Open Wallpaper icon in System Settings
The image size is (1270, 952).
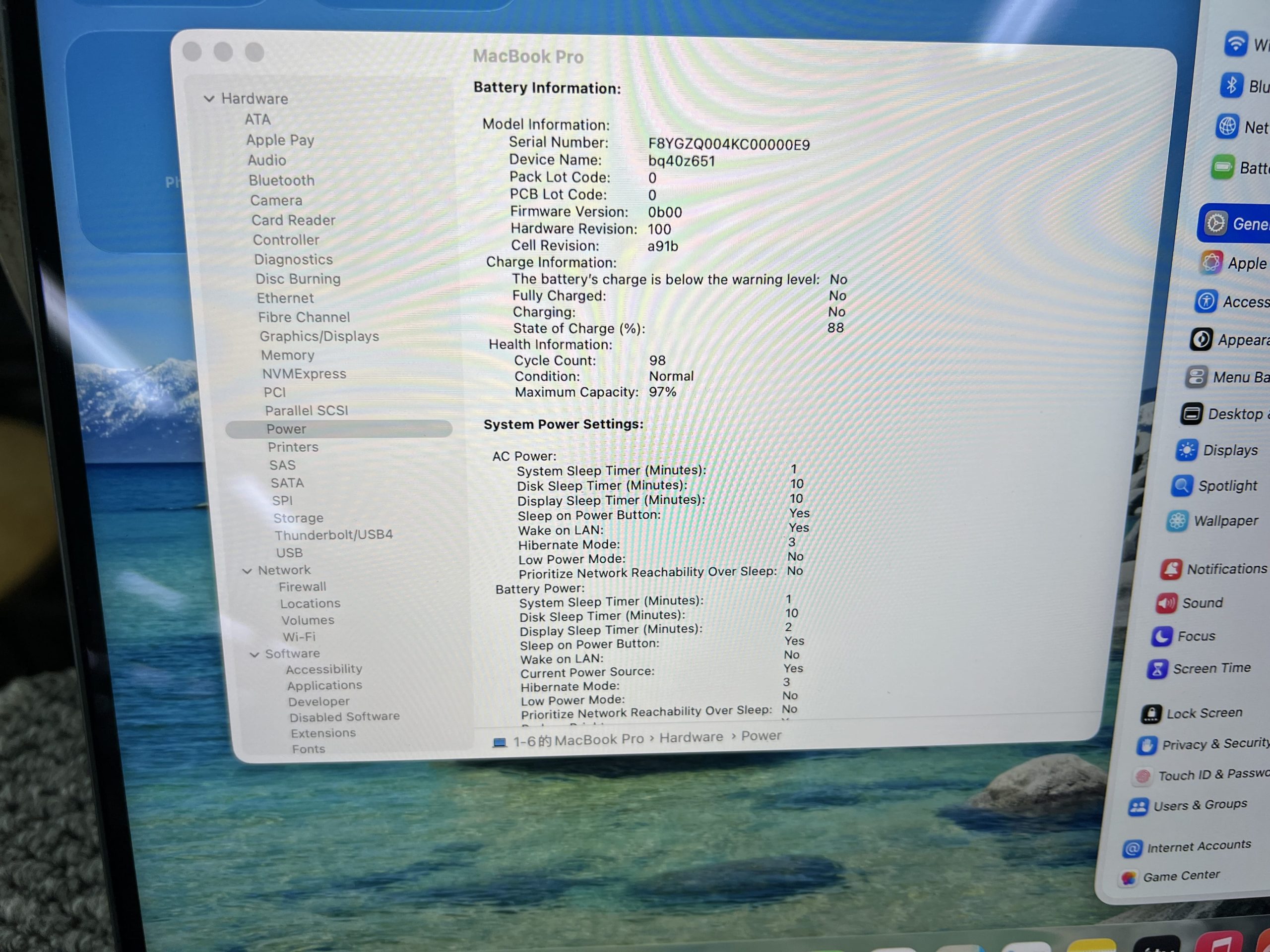[x=1178, y=521]
